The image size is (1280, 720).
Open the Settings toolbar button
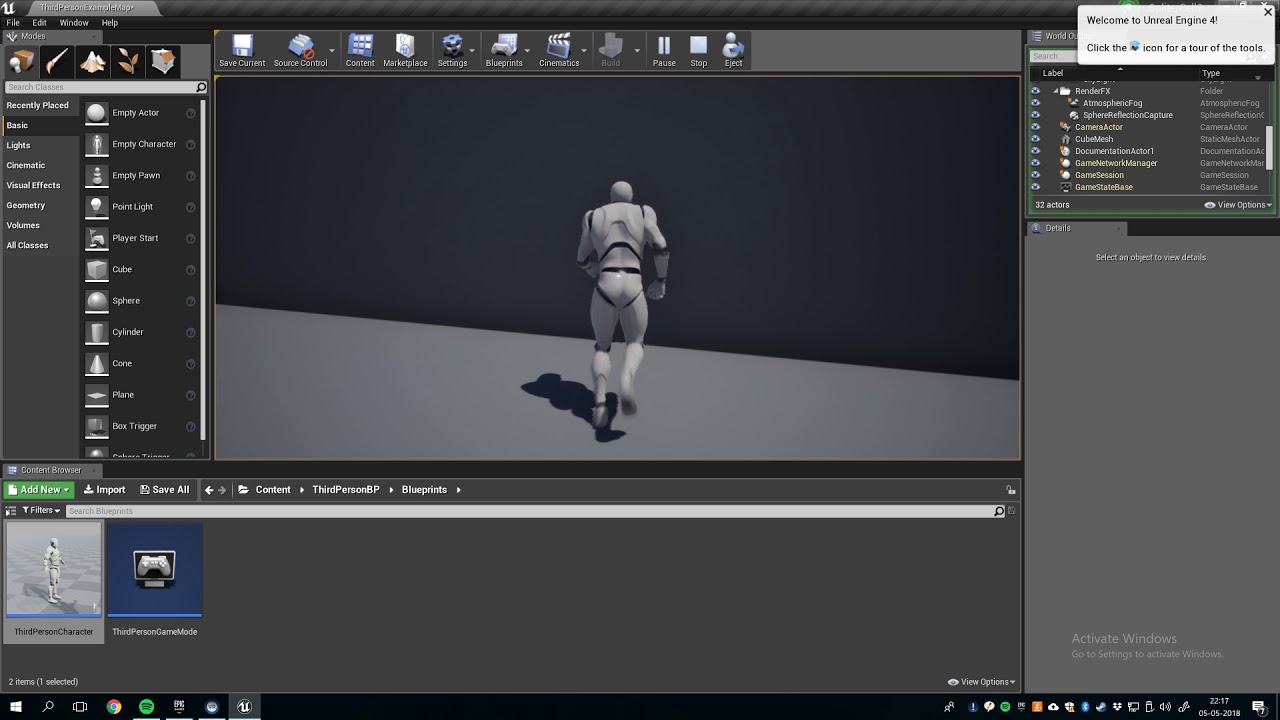click(x=452, y=51)
